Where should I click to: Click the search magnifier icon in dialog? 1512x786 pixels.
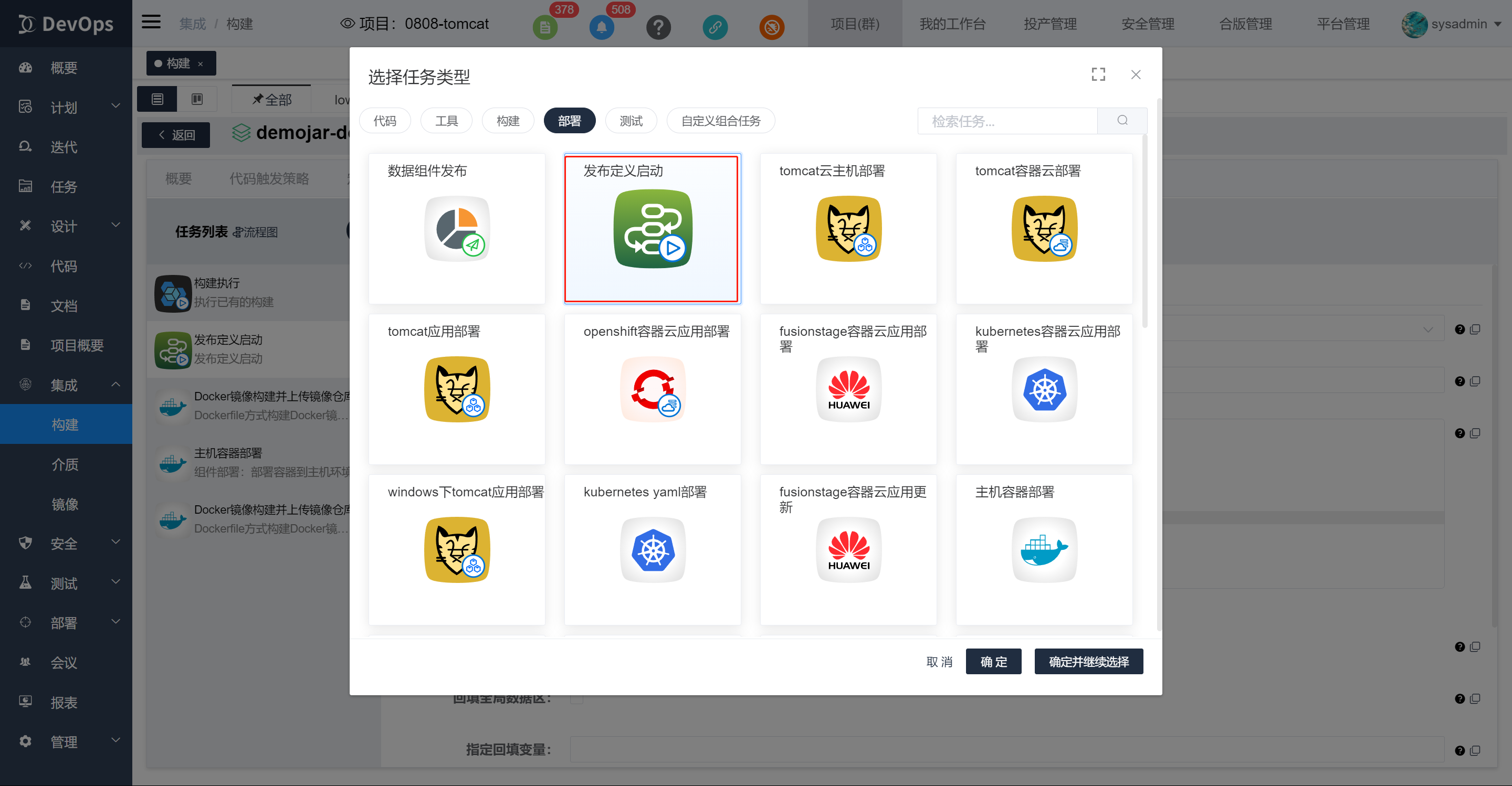pyautogui.click(x=1122, y=121)
